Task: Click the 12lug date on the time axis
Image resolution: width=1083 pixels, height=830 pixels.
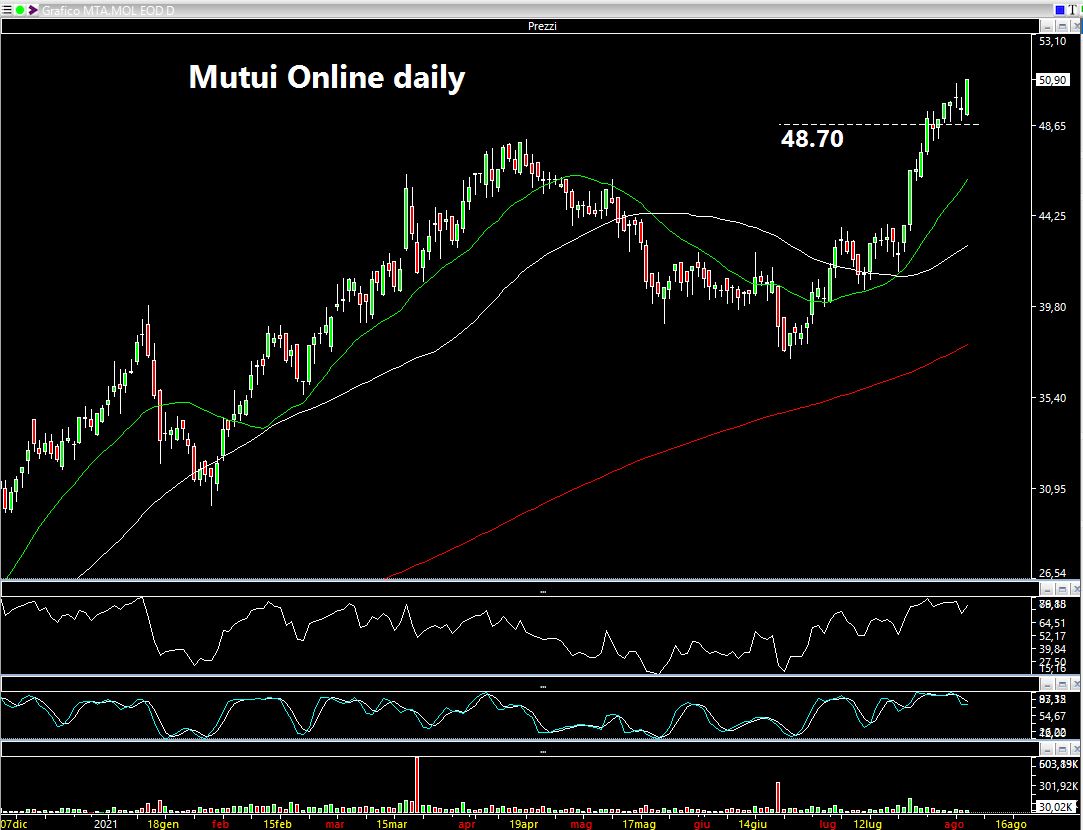Action: click(868, 824)
